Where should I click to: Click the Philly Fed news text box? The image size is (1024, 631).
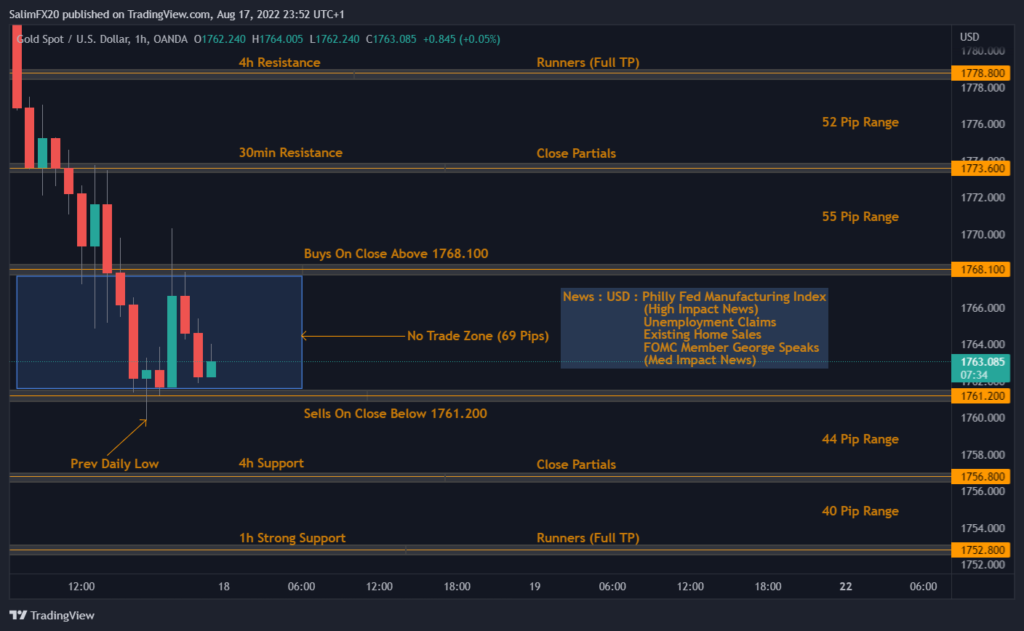pos(694,328)
